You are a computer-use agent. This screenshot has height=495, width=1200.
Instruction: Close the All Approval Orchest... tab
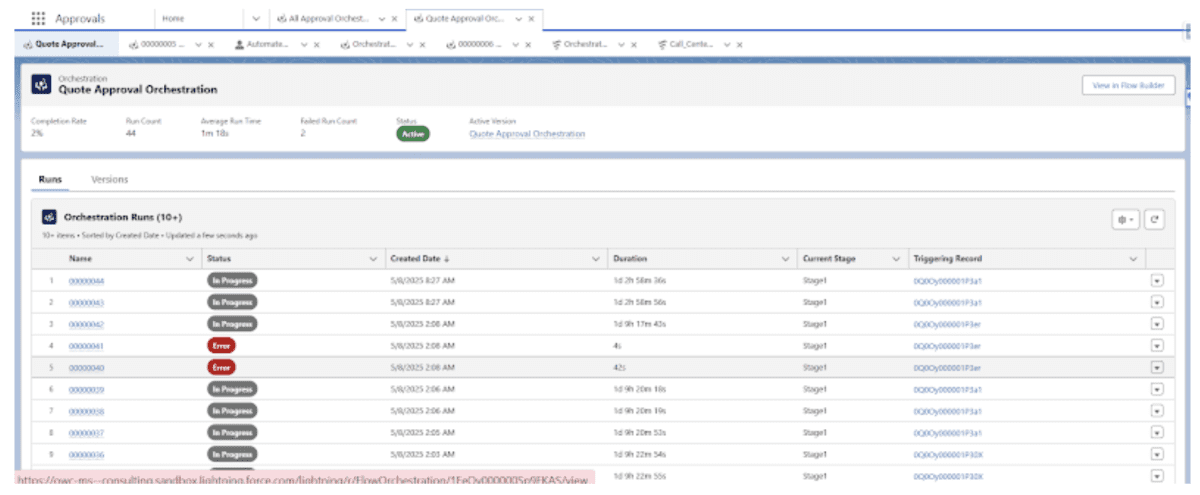(x=395, y=18)
